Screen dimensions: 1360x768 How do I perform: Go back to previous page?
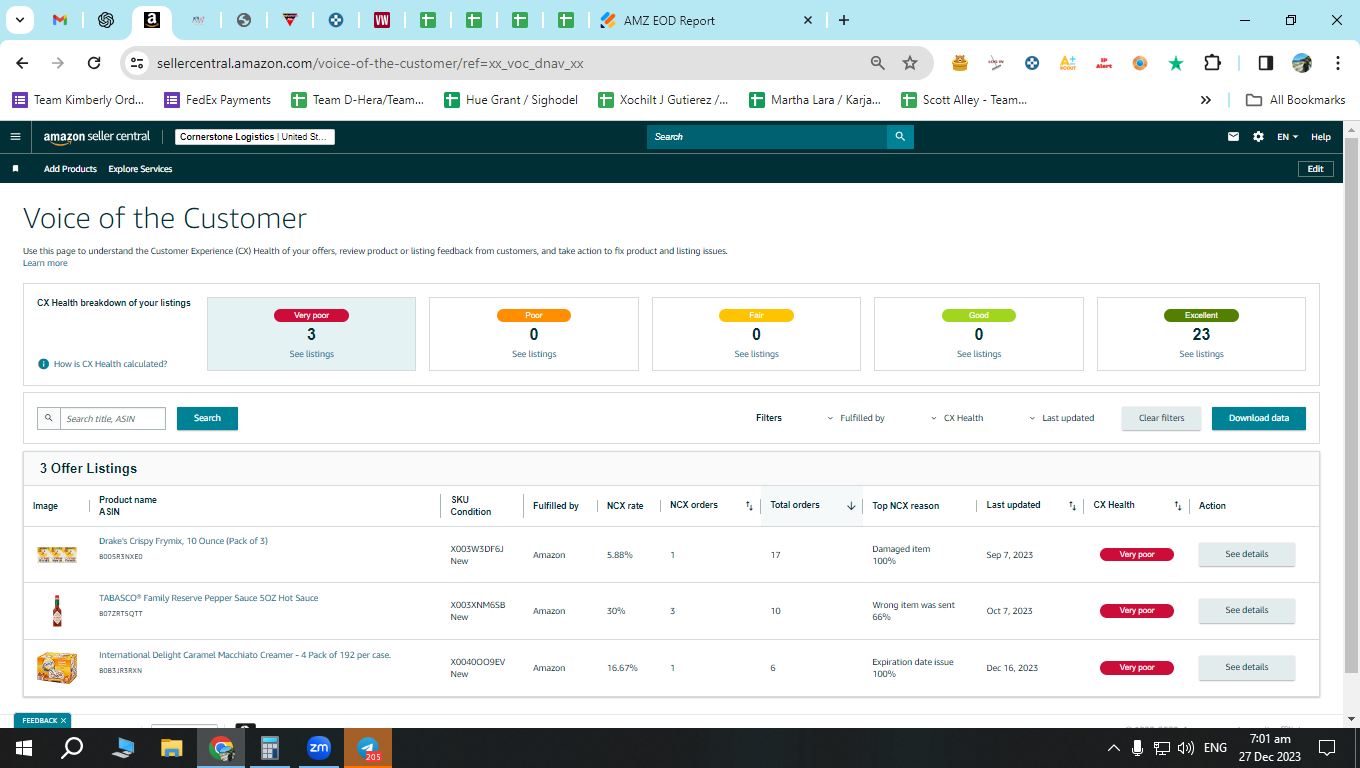[x=22, y=63]
